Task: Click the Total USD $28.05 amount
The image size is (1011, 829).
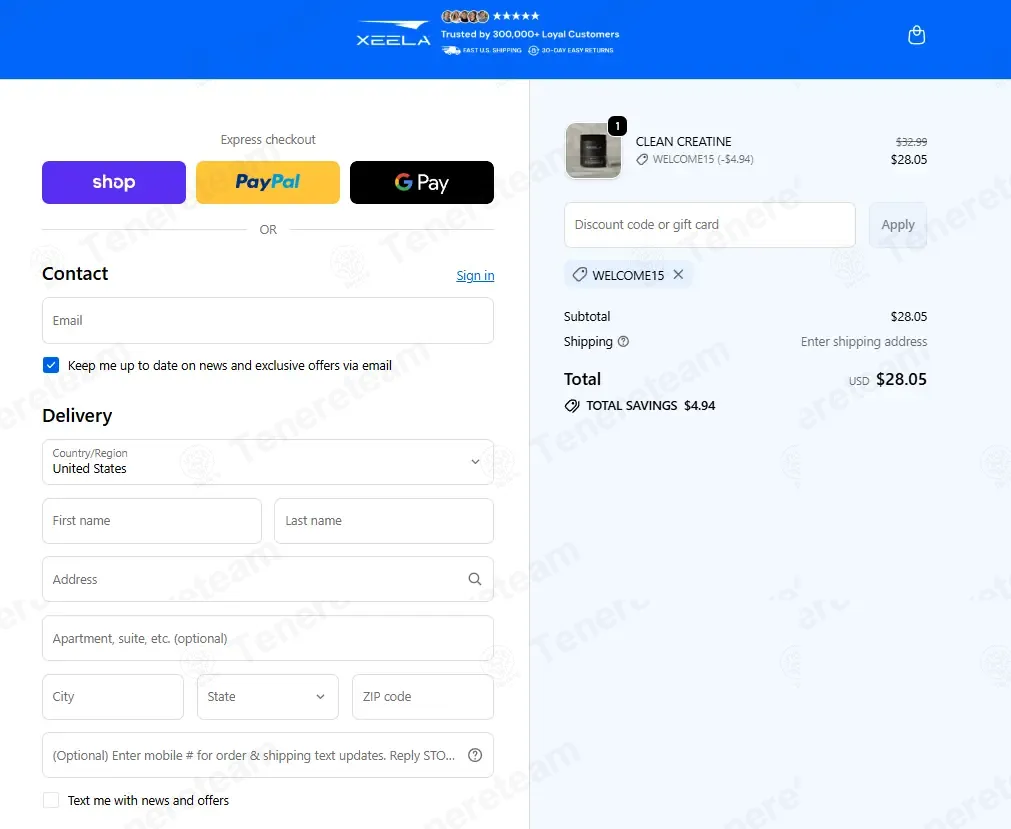Action: click(901, 379)
